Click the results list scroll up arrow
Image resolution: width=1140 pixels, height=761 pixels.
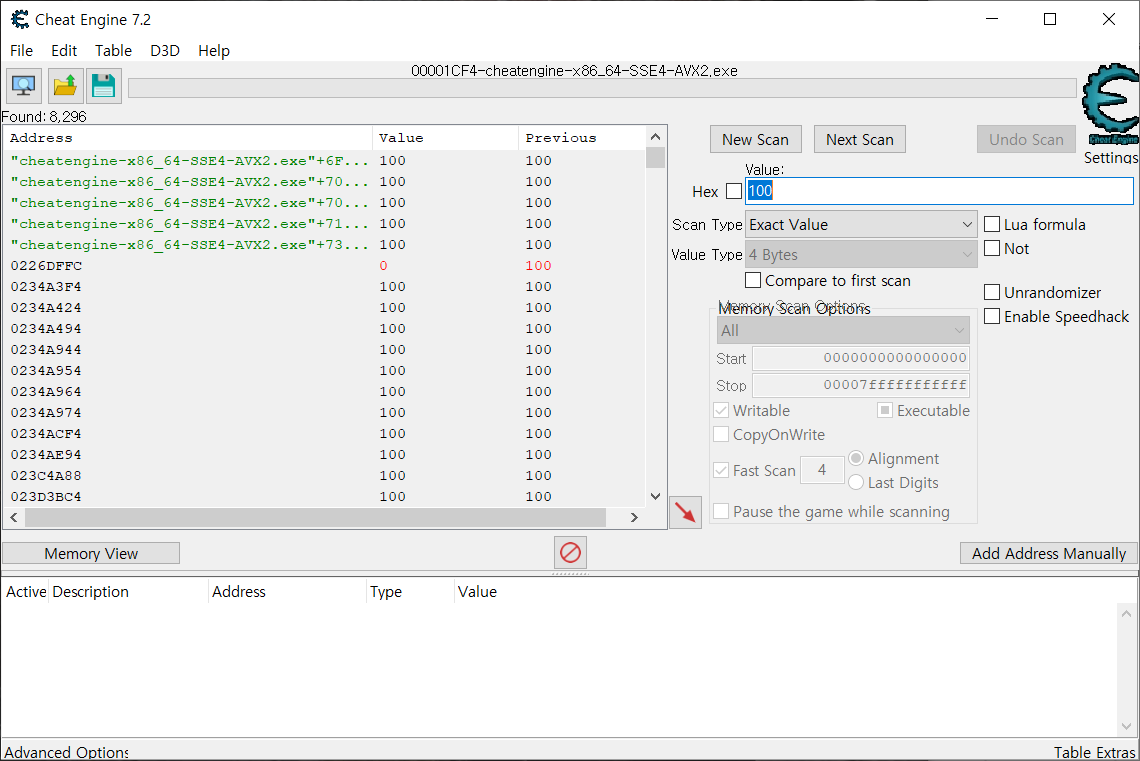tap(655, 137)
